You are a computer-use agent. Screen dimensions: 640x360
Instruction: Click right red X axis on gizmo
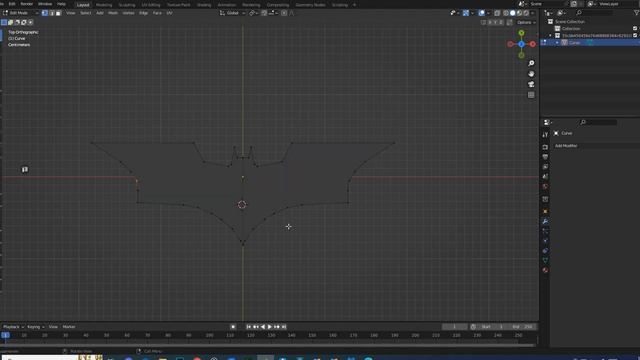(533, 44)
